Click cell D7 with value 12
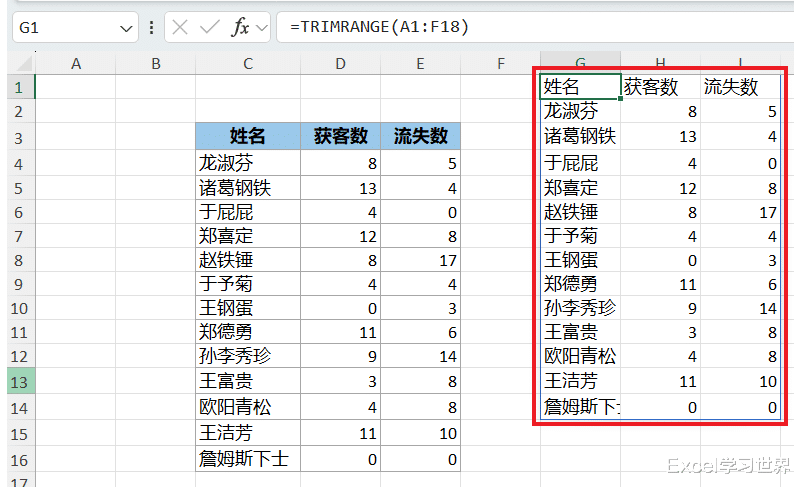The width and height of the screenshot is (800, 487). coord(341,236)
